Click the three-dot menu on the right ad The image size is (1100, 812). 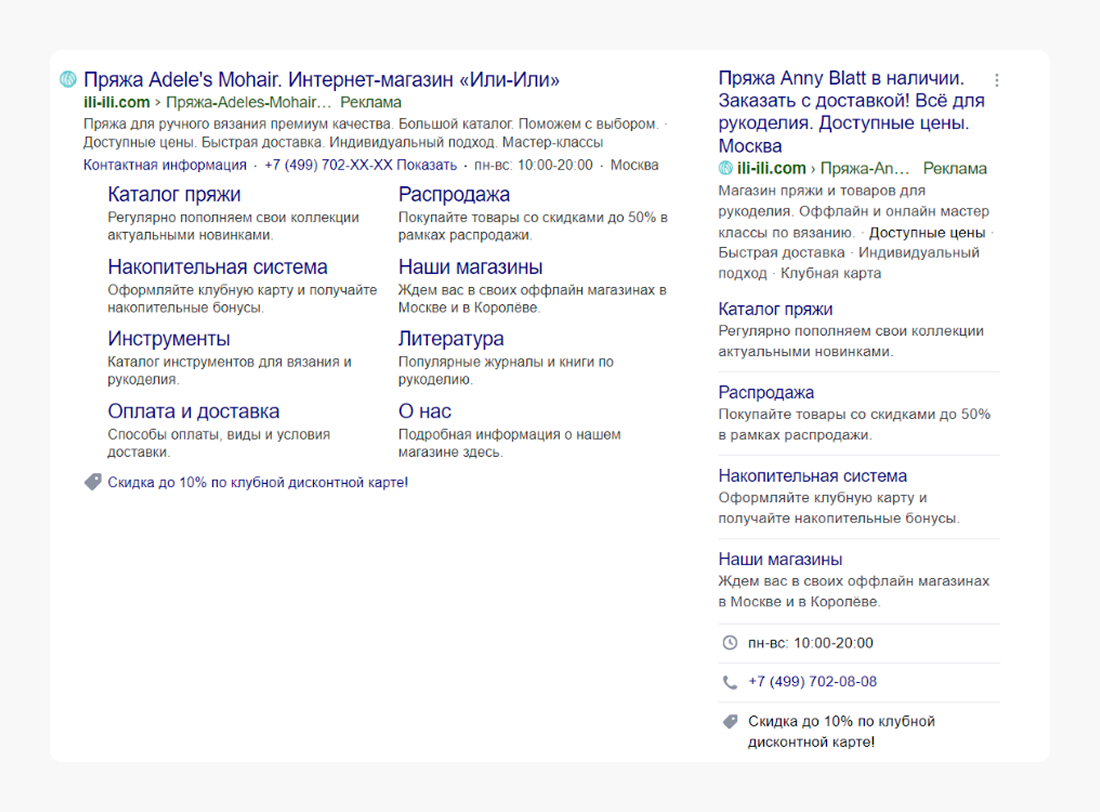pyautogui.click(x=997, y=80)
